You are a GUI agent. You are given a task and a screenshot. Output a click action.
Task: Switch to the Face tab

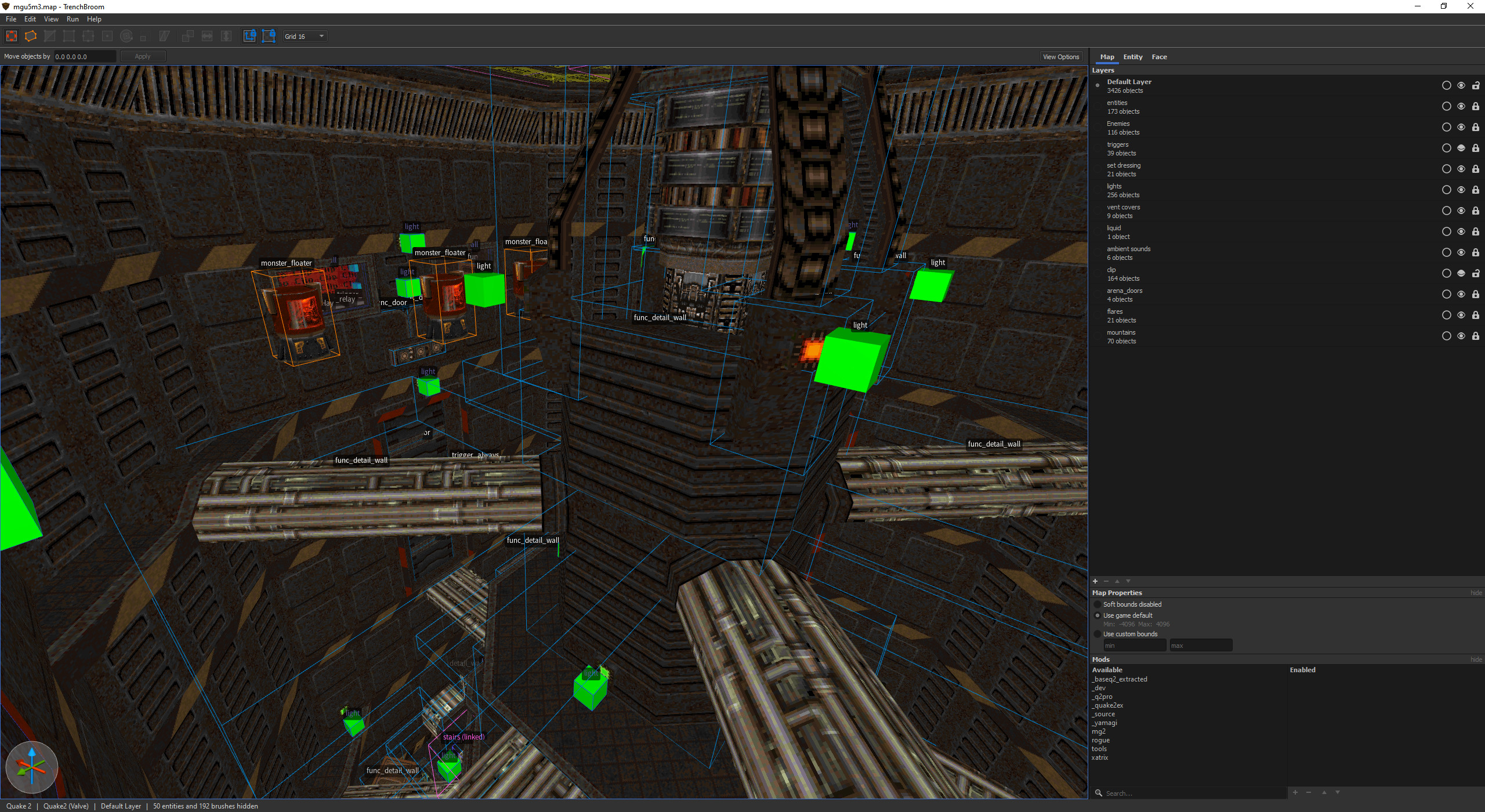1160,57
